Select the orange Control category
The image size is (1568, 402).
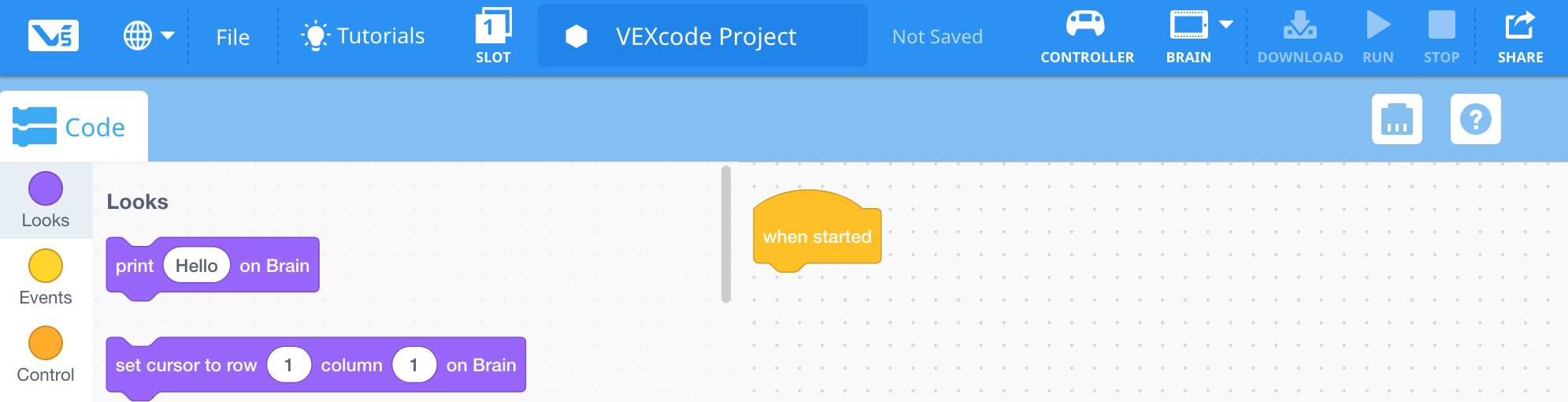pyautogui.click(x=46, y=355)
